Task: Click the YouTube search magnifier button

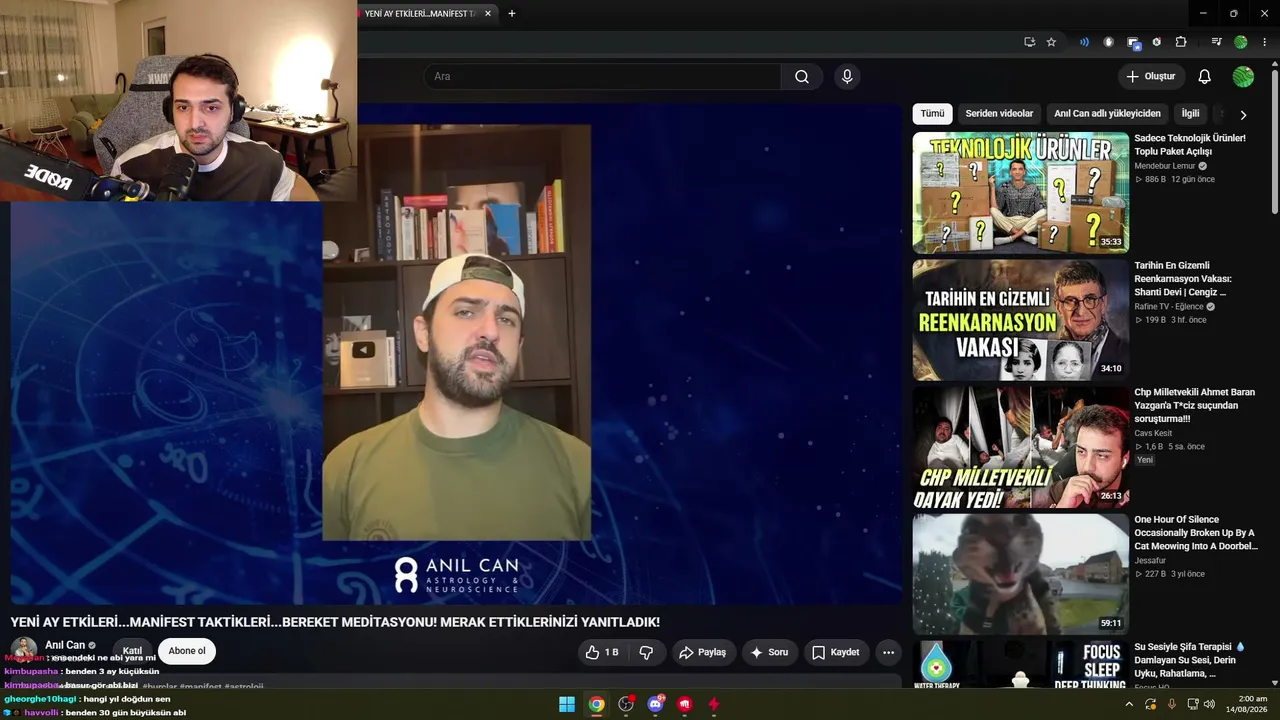Action: [x=802, y=77]
